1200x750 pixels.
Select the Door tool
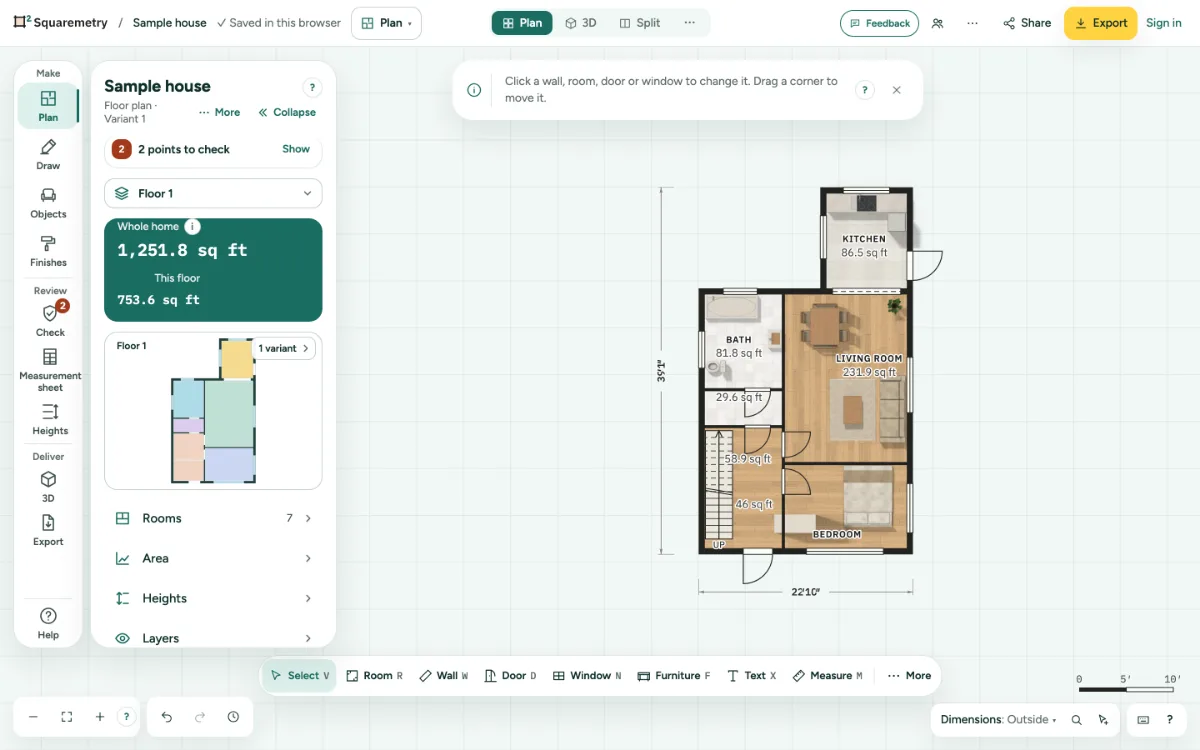(x=510, y=676)
